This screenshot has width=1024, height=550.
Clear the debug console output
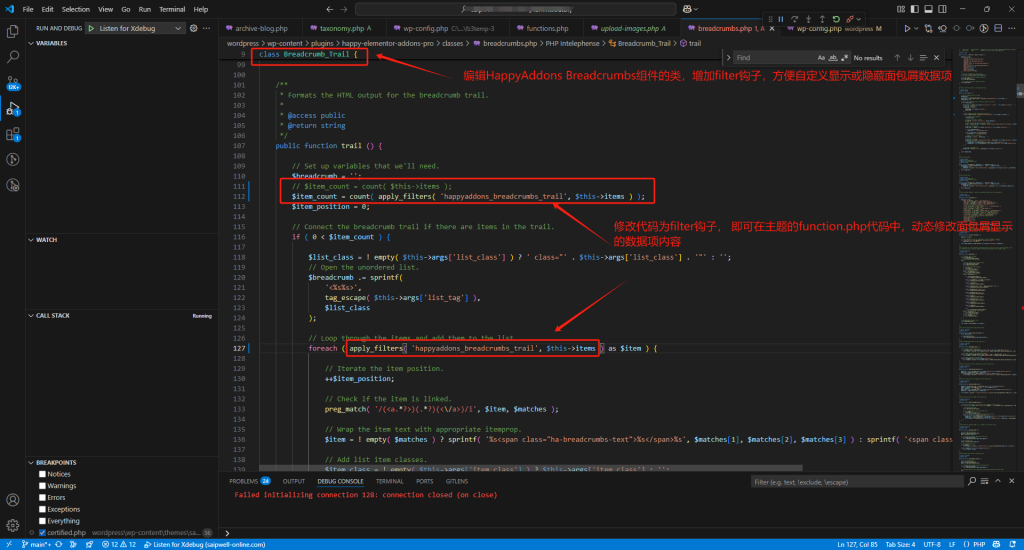(985, 481)
